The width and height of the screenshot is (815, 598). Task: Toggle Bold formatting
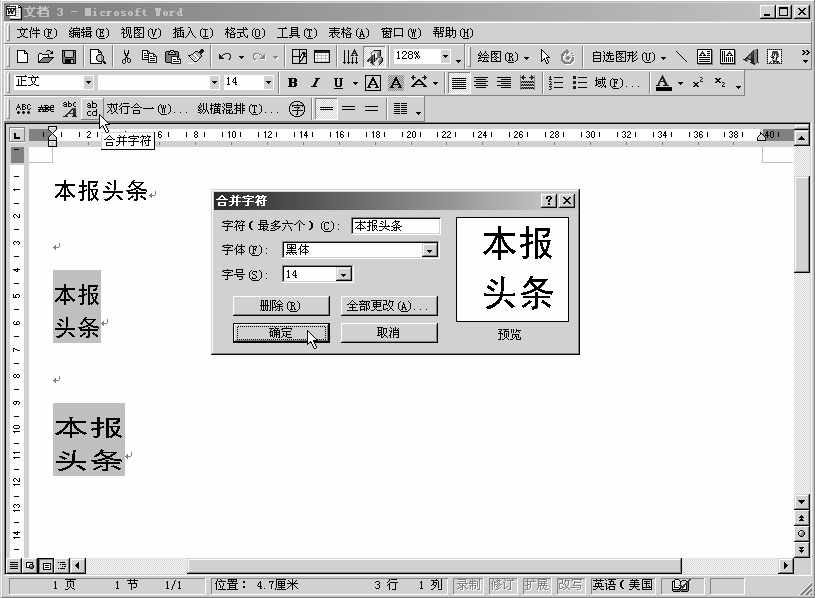point(291,82)
